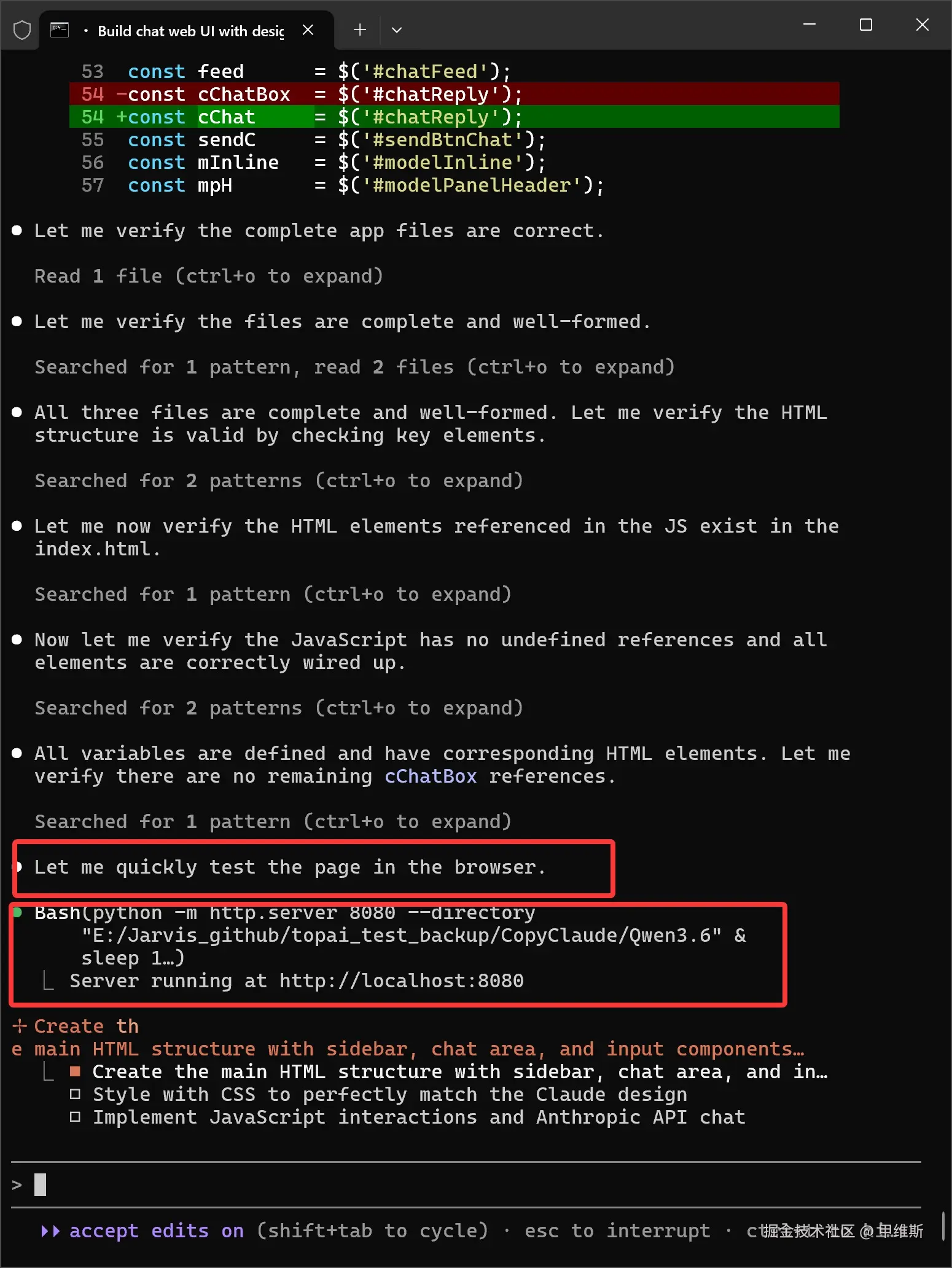Click the scrollbar at right edge bottom
The image size is (952, 1268).
943,1226
